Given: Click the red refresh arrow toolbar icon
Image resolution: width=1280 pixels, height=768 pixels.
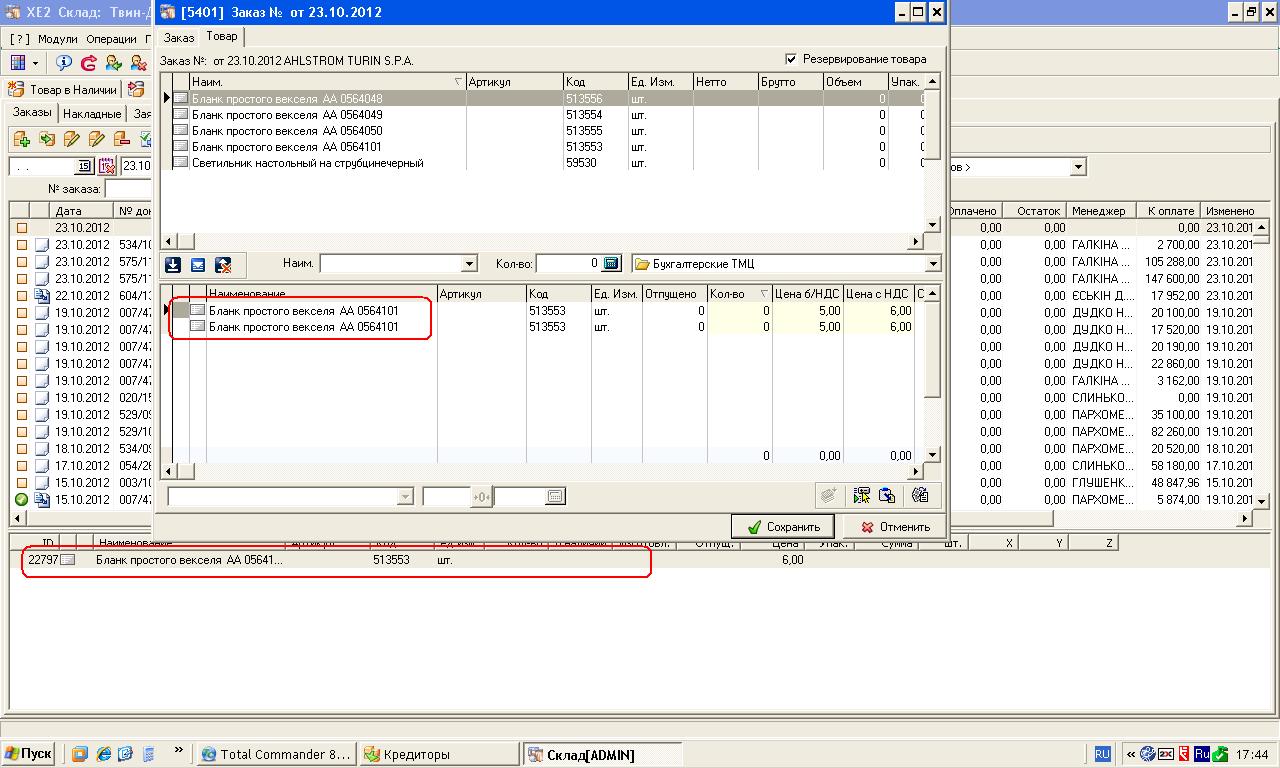Looking at the screenshot, I should coord(88,63).
